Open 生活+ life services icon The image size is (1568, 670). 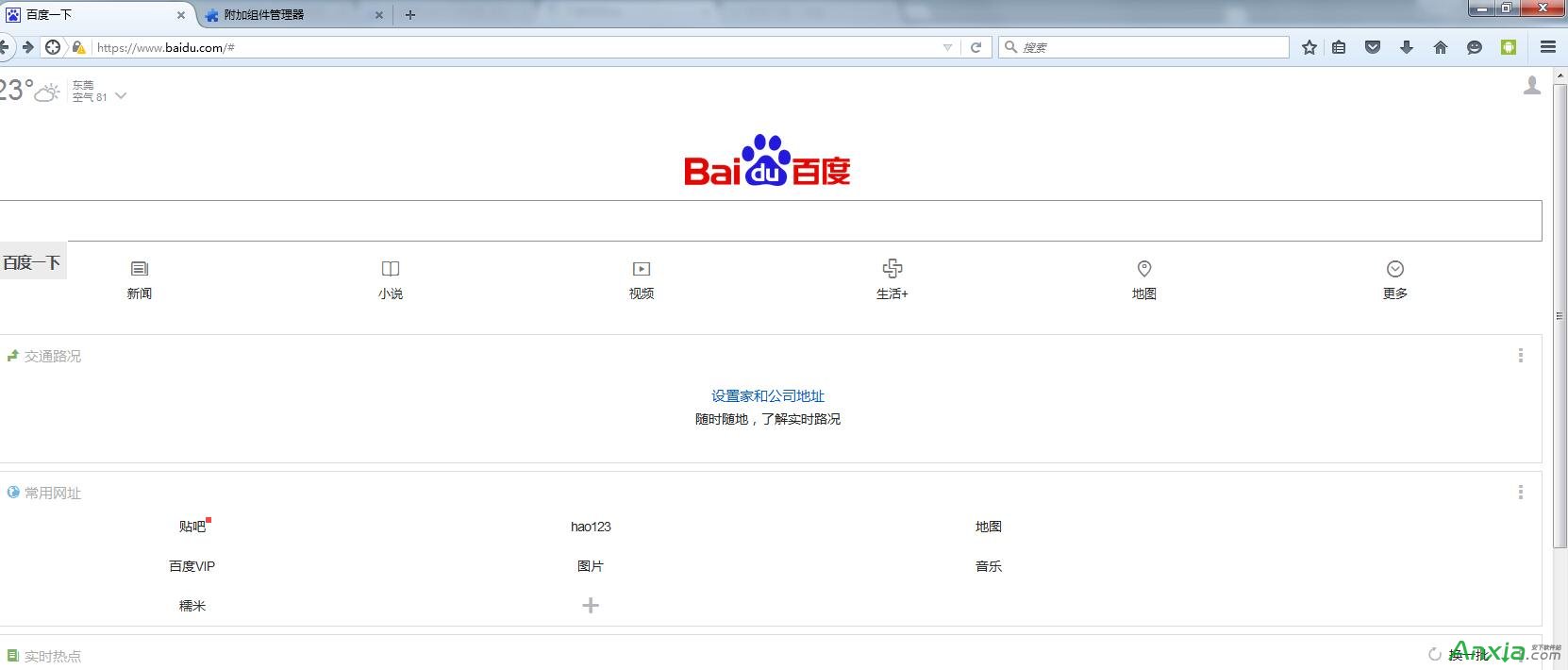[x=892, y=269]
